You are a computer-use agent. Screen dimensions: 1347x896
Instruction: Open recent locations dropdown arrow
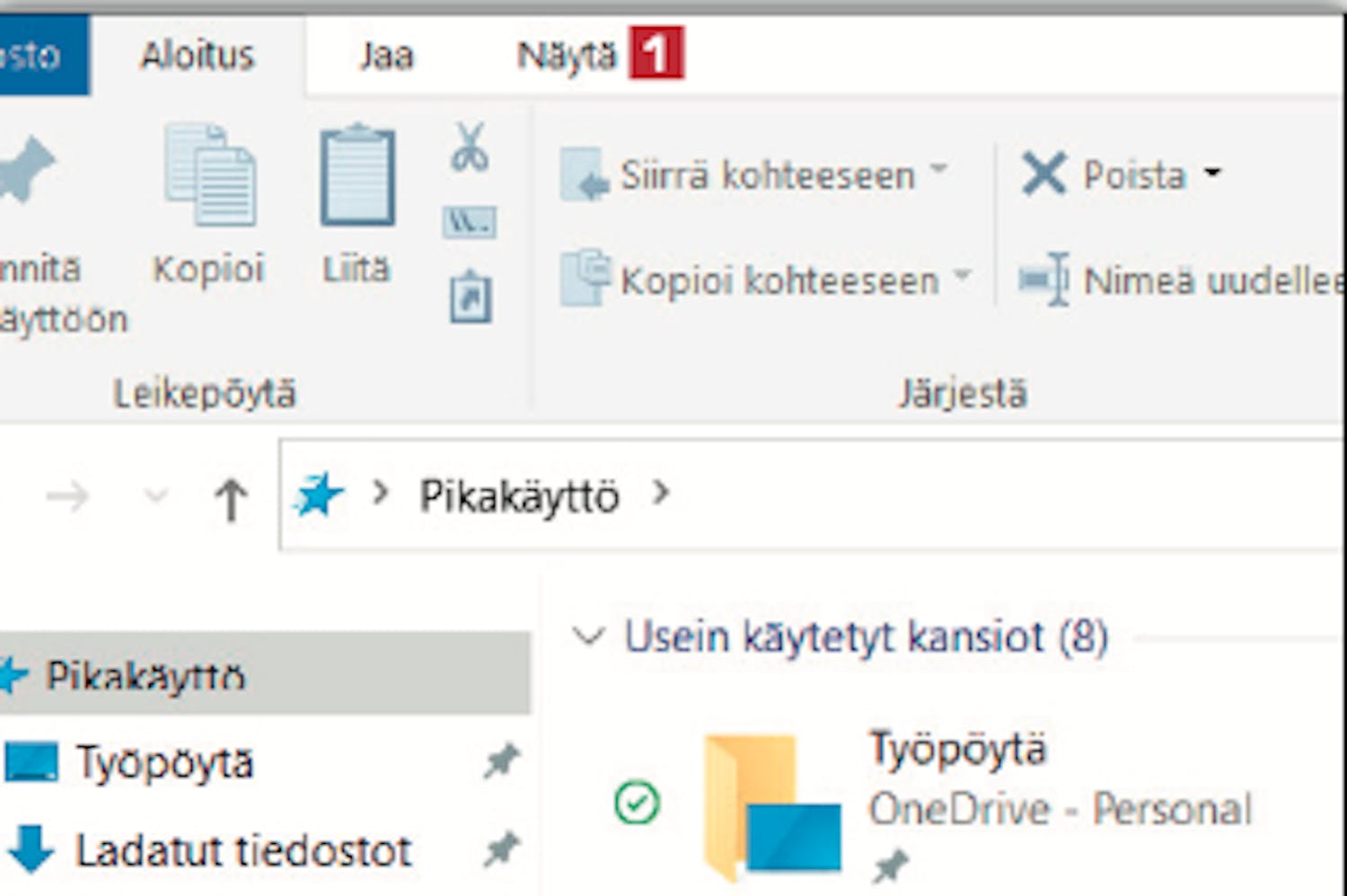click(156, 496)
